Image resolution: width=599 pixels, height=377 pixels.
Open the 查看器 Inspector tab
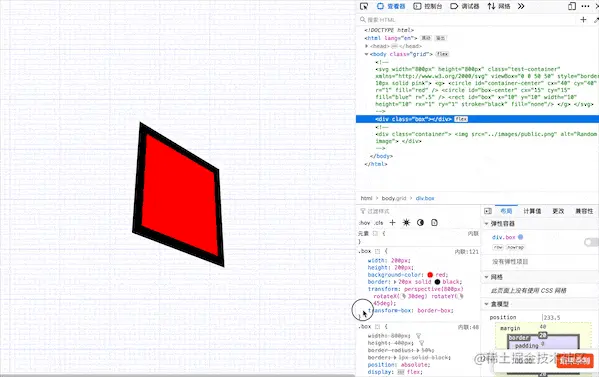390,6
